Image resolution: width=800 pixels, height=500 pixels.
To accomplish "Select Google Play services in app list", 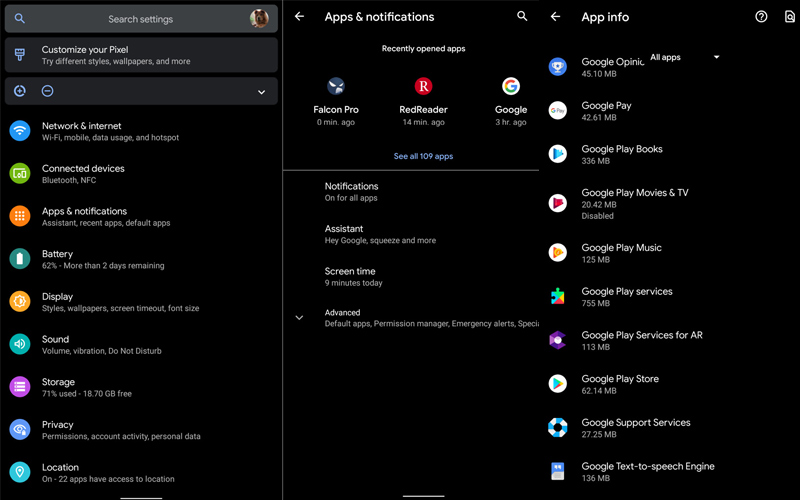I will 626,296.
